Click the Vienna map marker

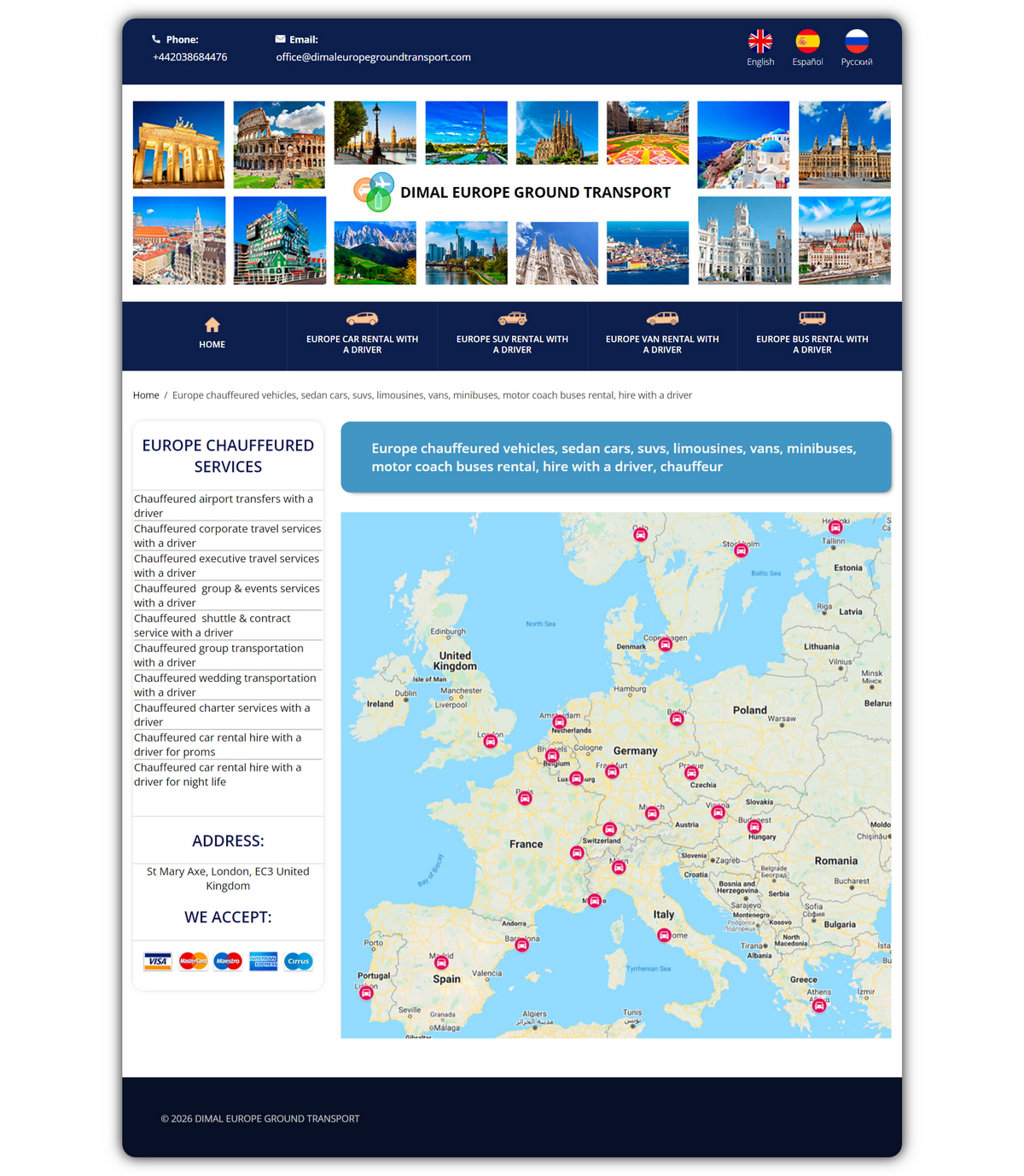719,812
